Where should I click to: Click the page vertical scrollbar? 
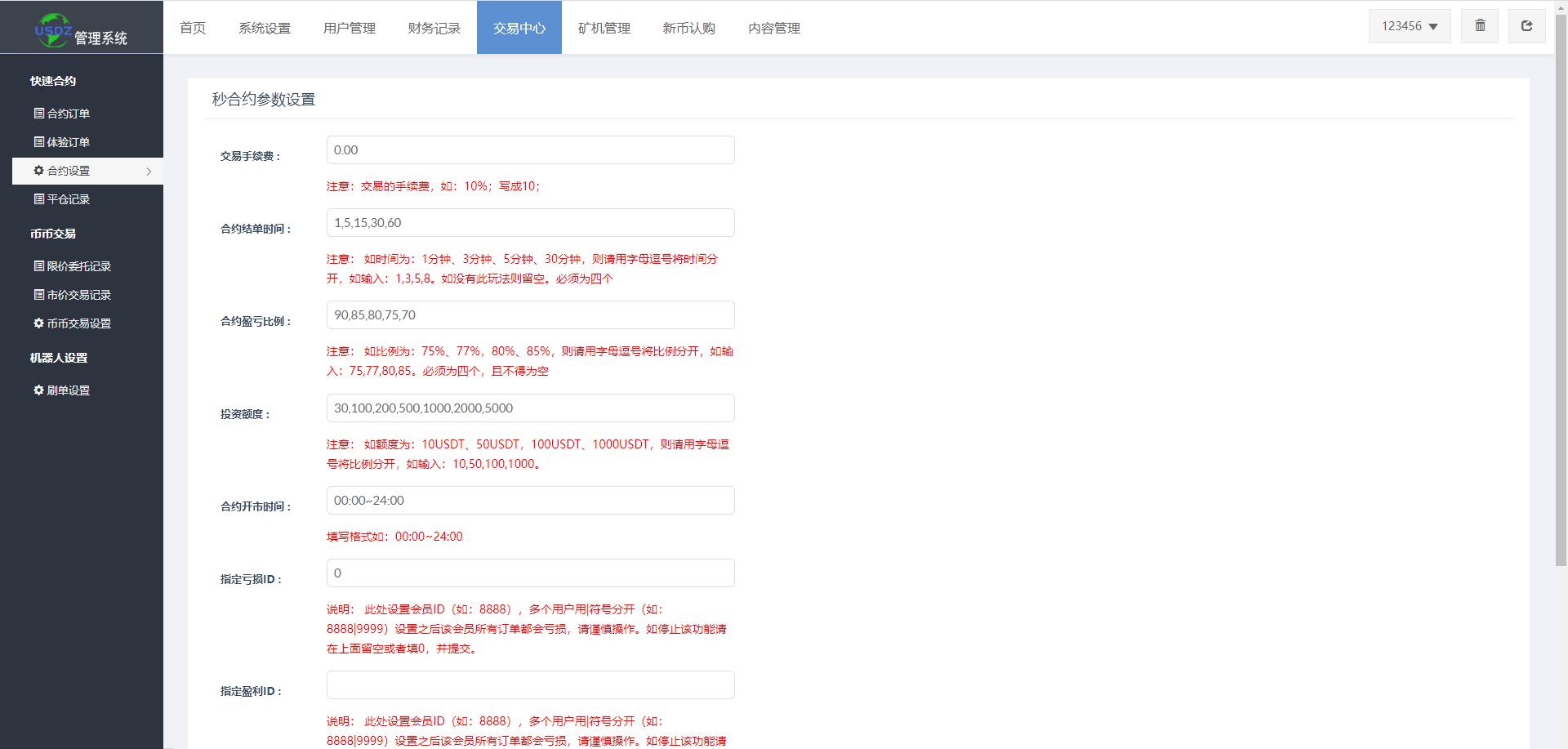pyautogui.click(x=1561, y=327)
